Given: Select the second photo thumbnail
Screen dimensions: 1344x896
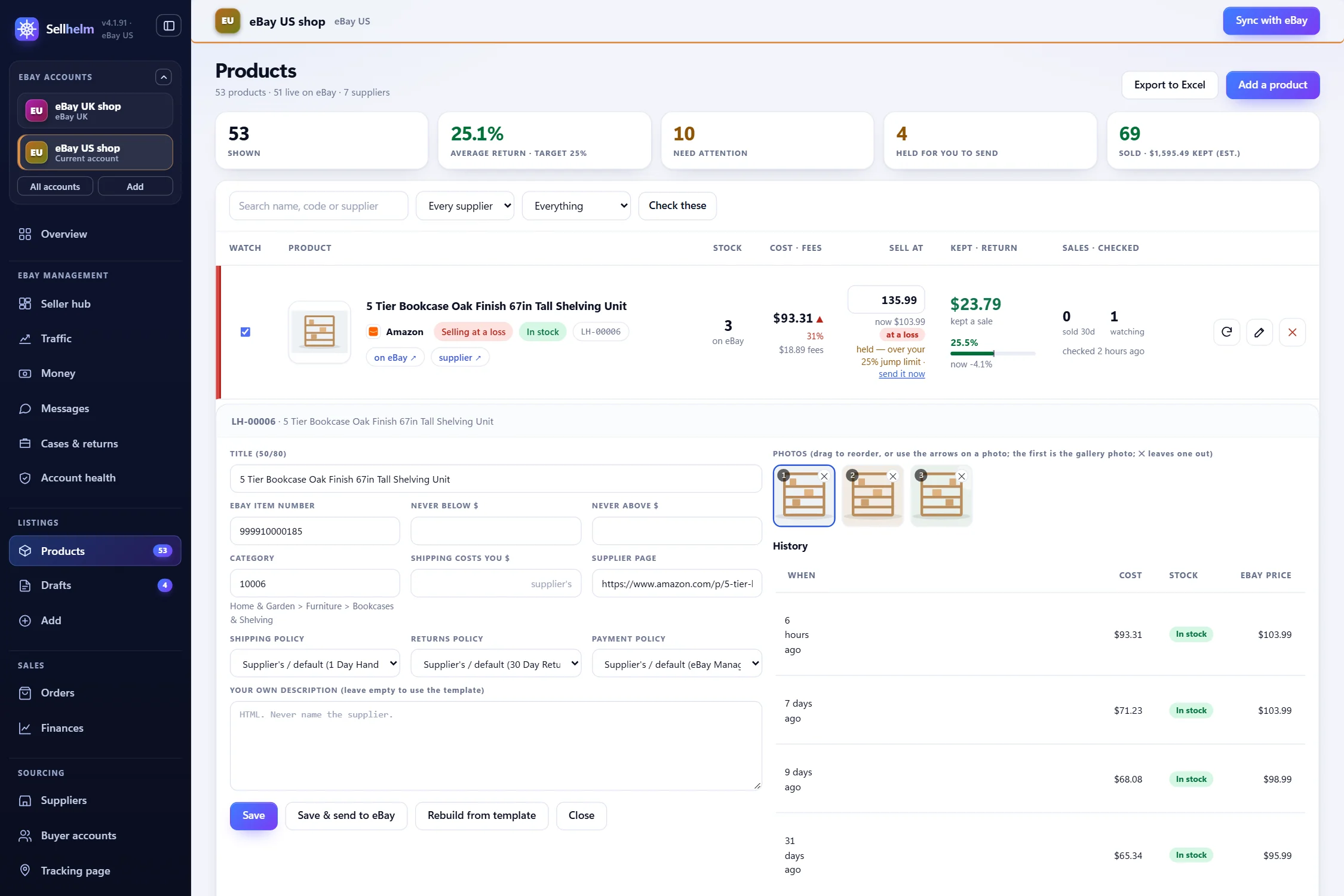Looking at the screenshot, I should point(873,496).
